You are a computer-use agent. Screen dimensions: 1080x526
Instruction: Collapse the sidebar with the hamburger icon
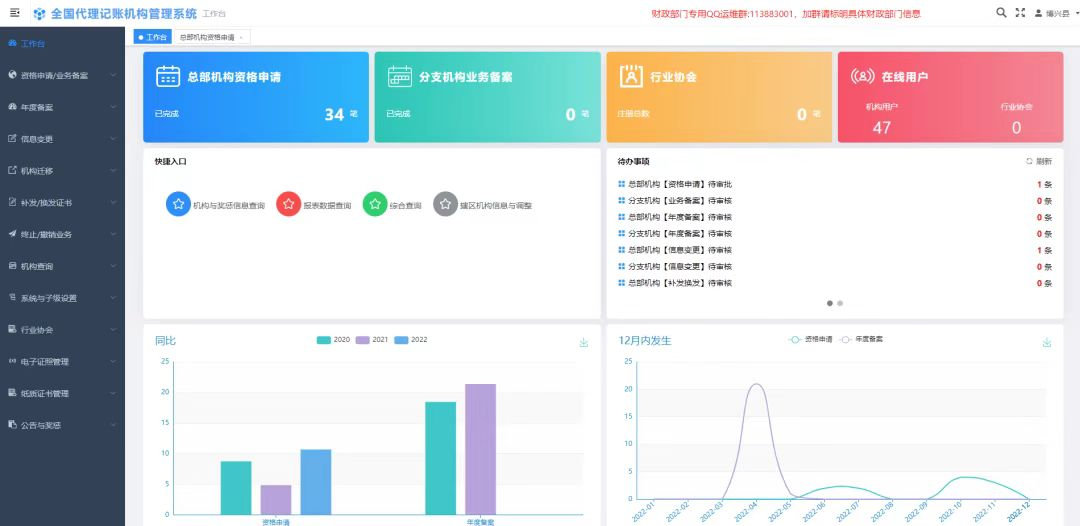[15, 13]
